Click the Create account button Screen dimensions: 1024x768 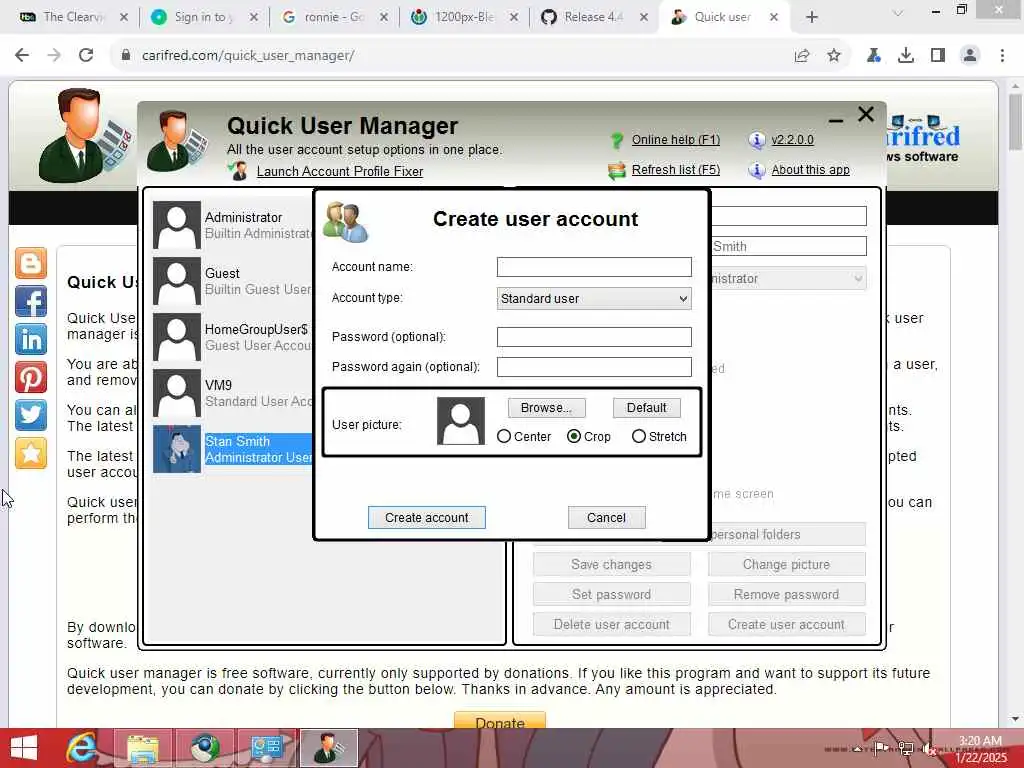(426, 517)
